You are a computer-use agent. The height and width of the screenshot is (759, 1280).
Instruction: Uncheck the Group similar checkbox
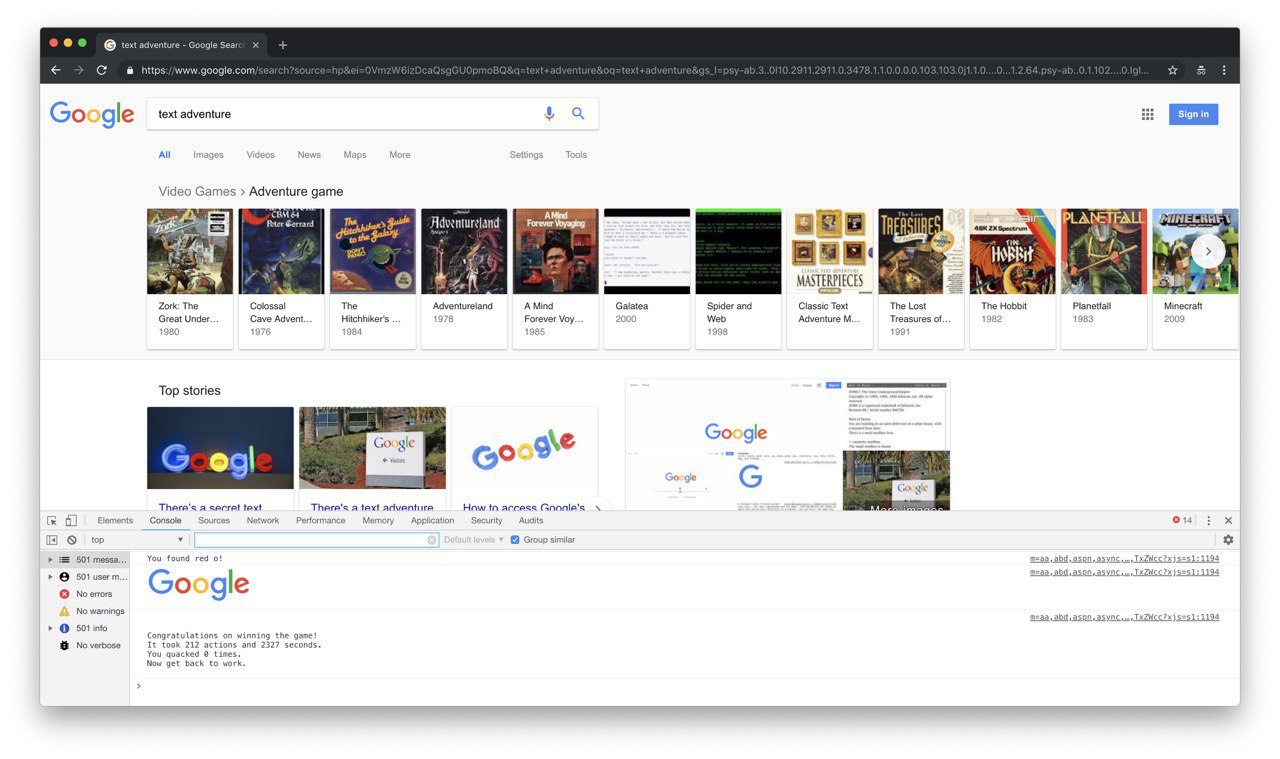[515, 540]
